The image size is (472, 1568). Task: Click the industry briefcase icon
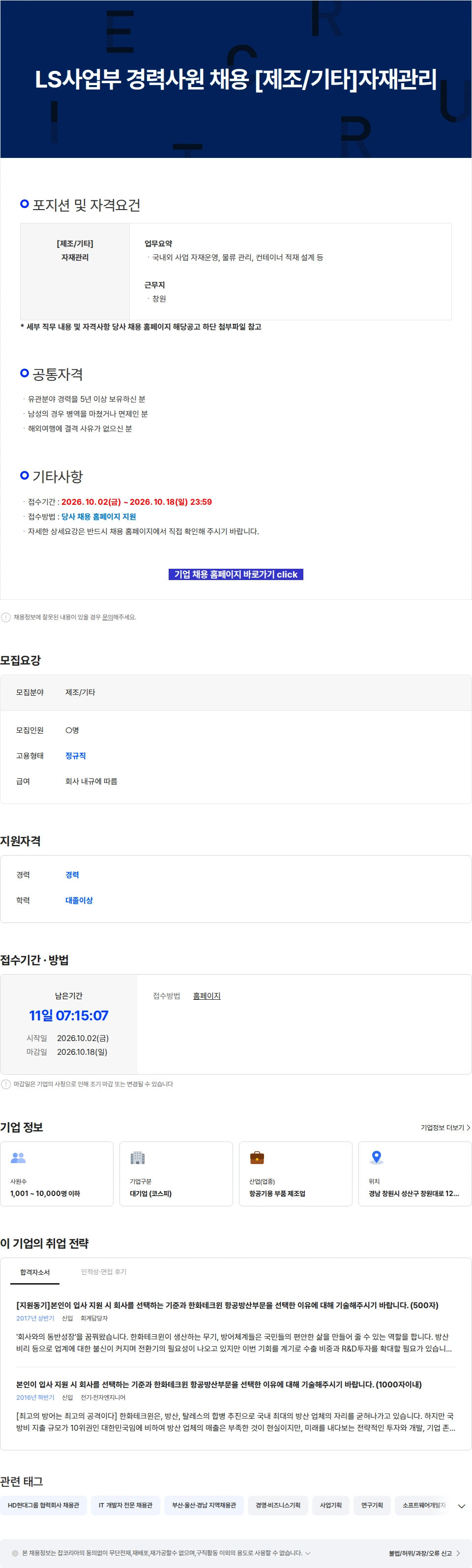(x=257, y=1157)
